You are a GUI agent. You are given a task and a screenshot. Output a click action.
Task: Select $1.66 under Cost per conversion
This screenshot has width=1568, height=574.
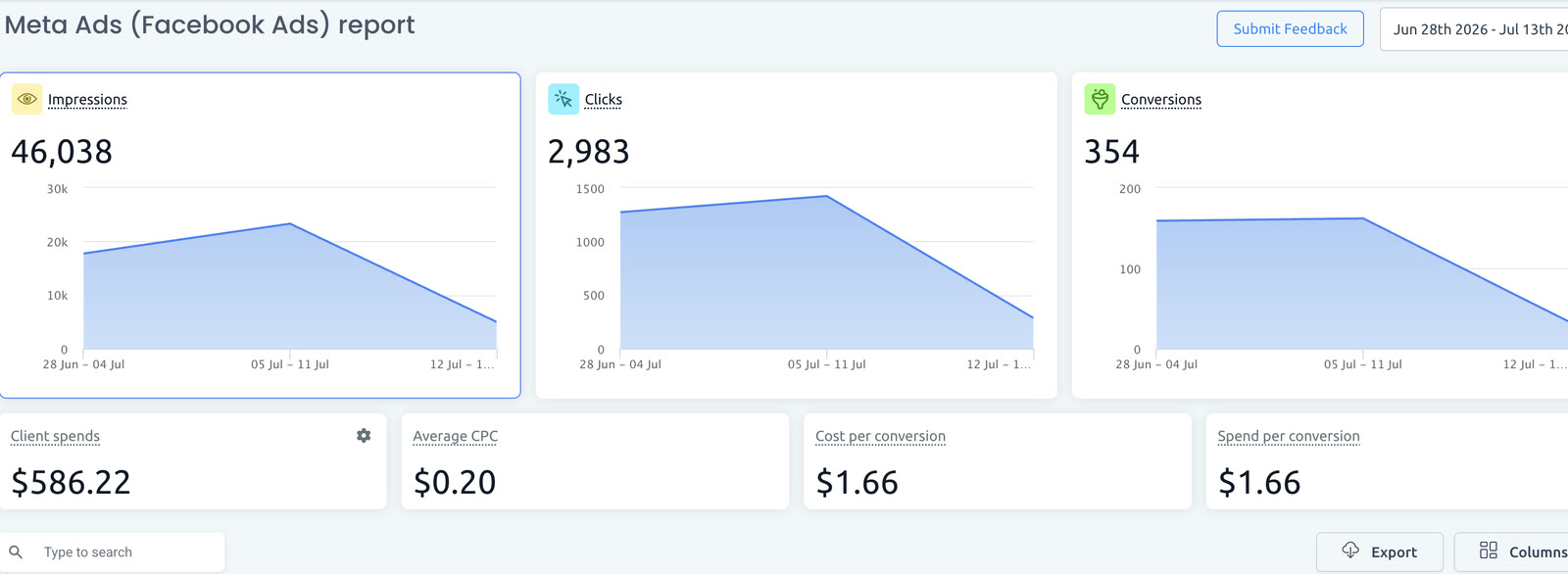857,482
